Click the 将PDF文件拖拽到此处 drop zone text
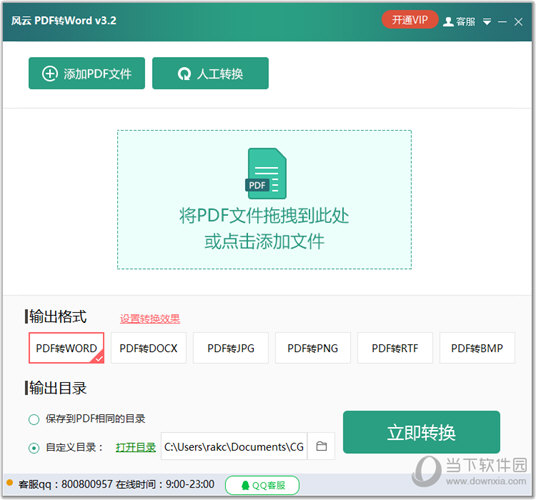The width and height of the screenshot is (536, 500). [264, 216]
